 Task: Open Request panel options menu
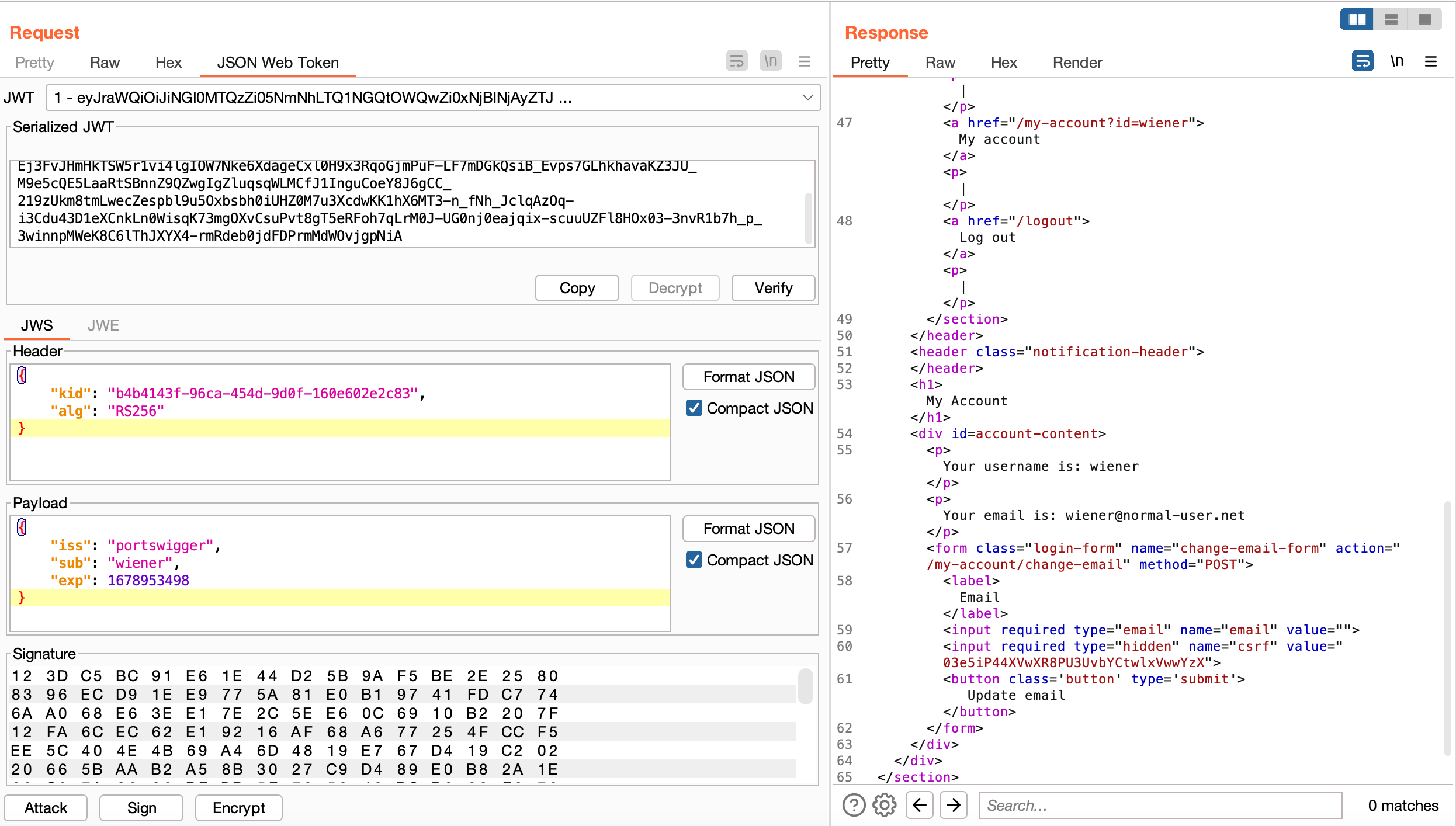pyautogui.click(x=805, y=61)
